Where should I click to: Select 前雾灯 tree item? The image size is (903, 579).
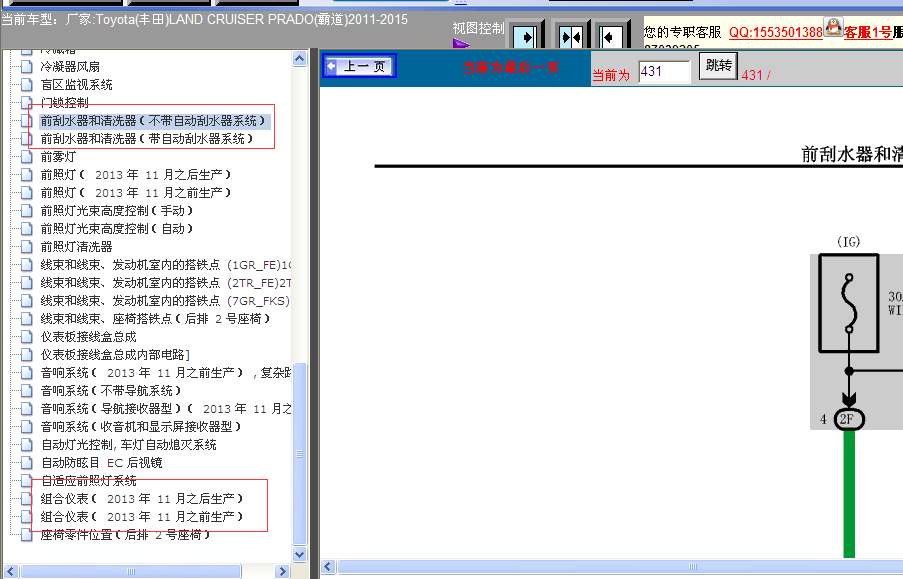(x=58, y=157)
